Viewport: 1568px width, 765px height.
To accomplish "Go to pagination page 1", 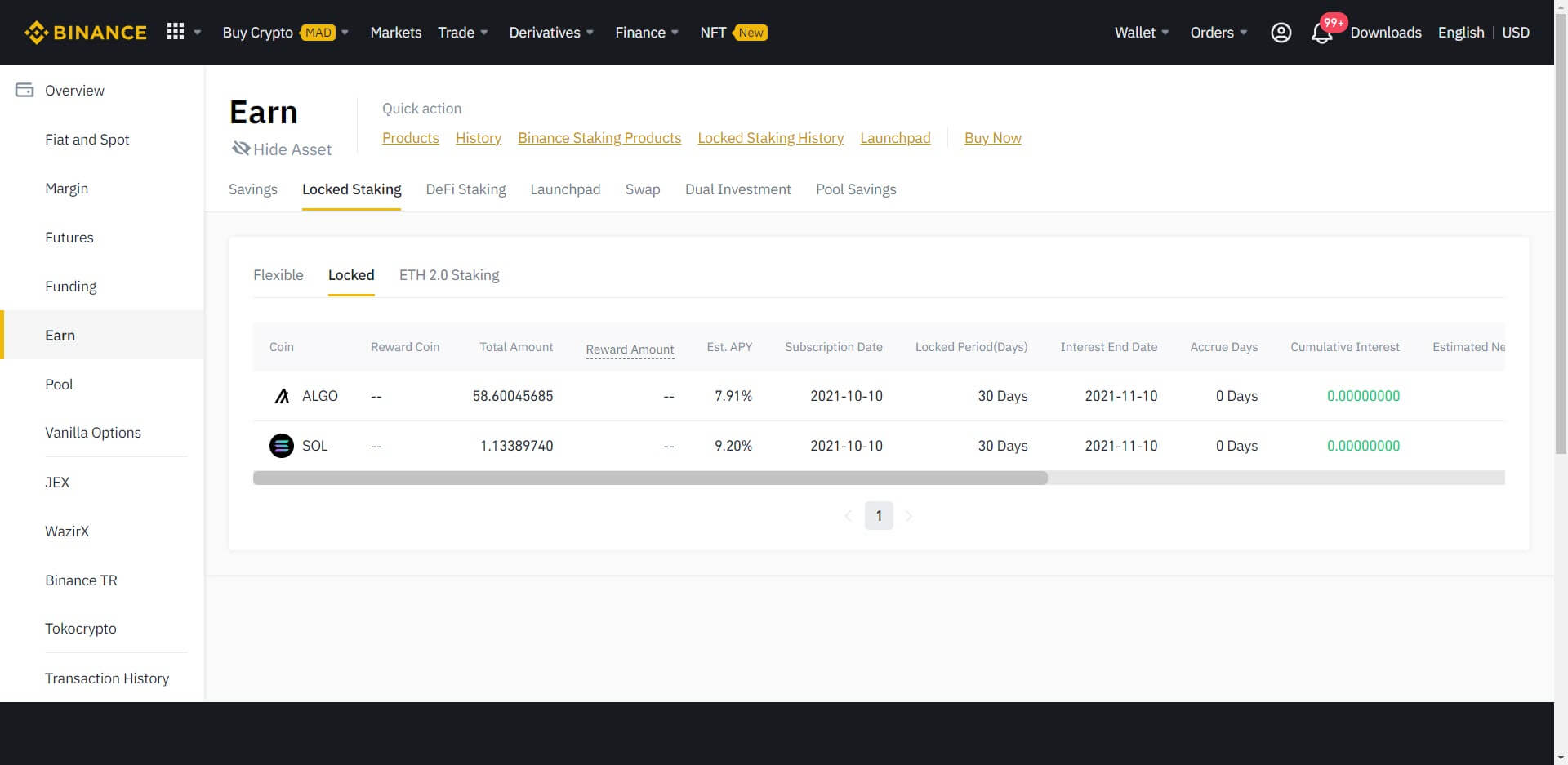I will [x=879, y=516].
